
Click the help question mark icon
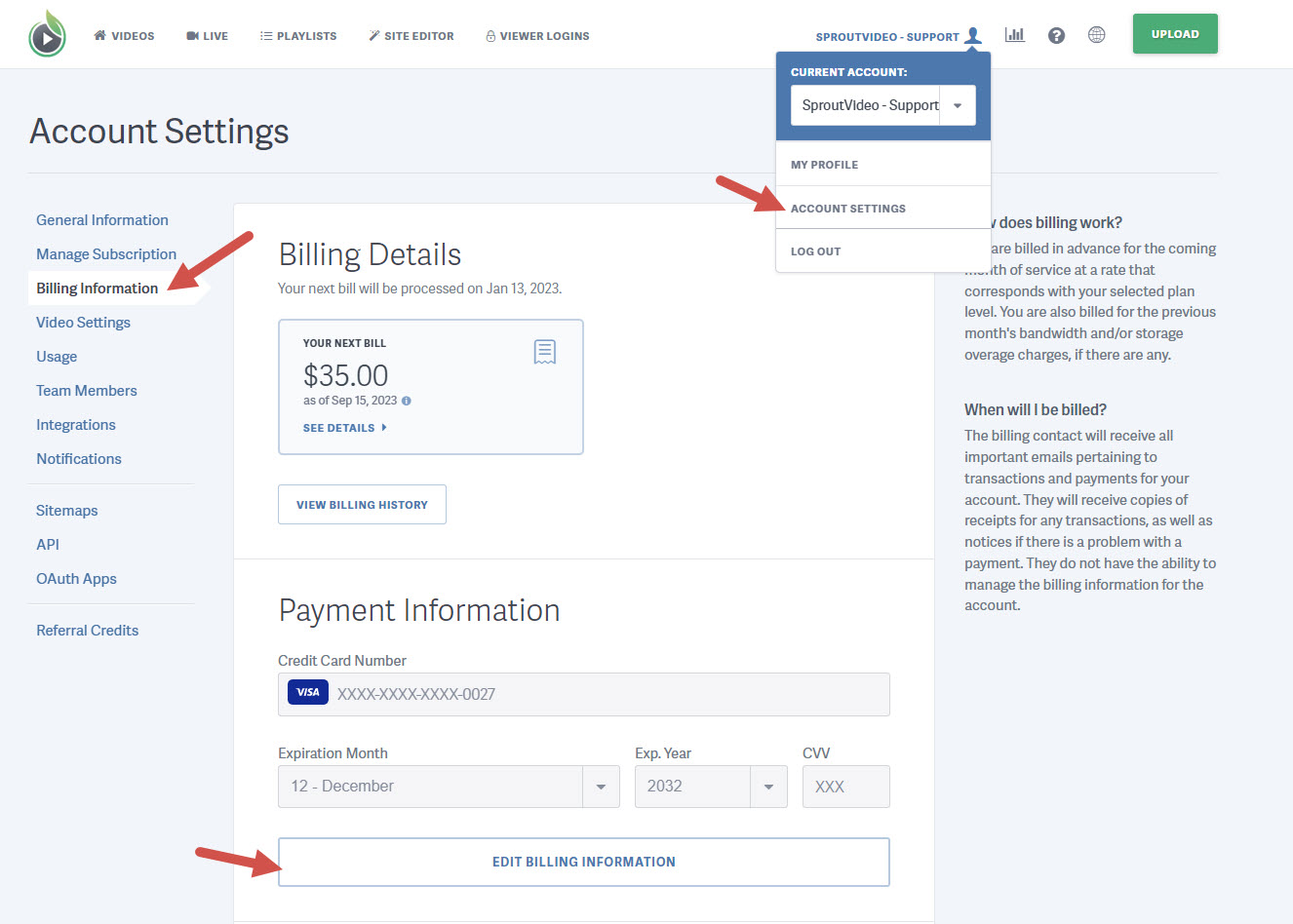click(x=1056, y=34)
